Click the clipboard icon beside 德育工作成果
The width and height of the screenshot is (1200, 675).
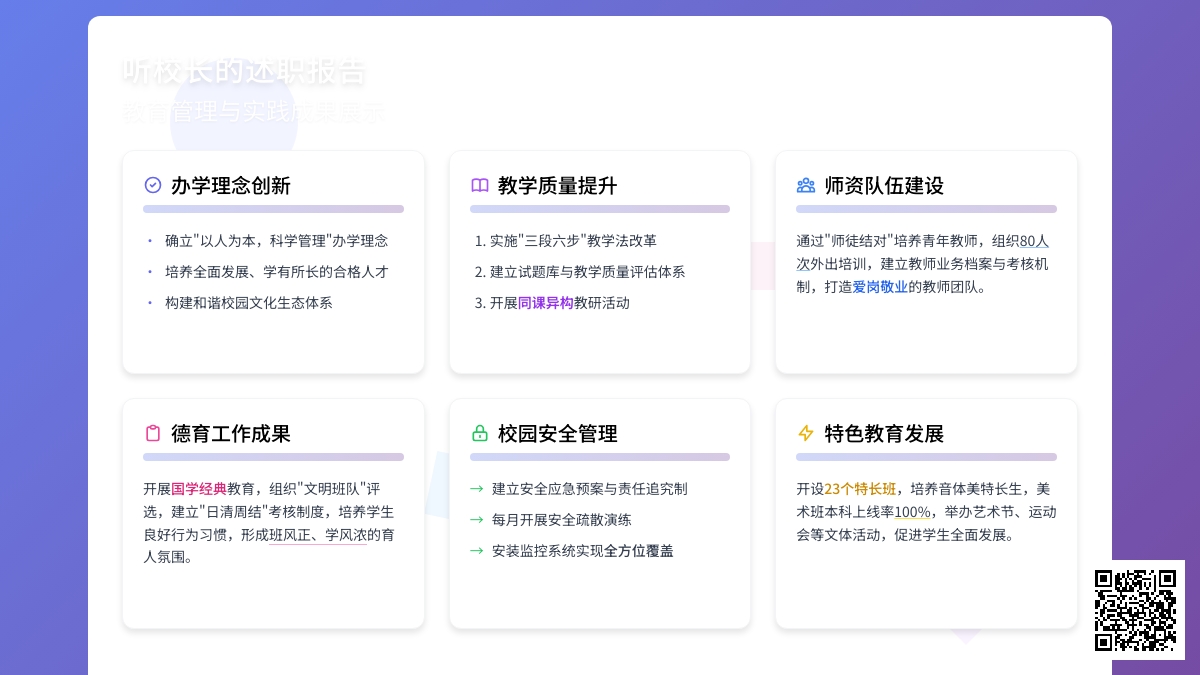(x=153, y=433)
